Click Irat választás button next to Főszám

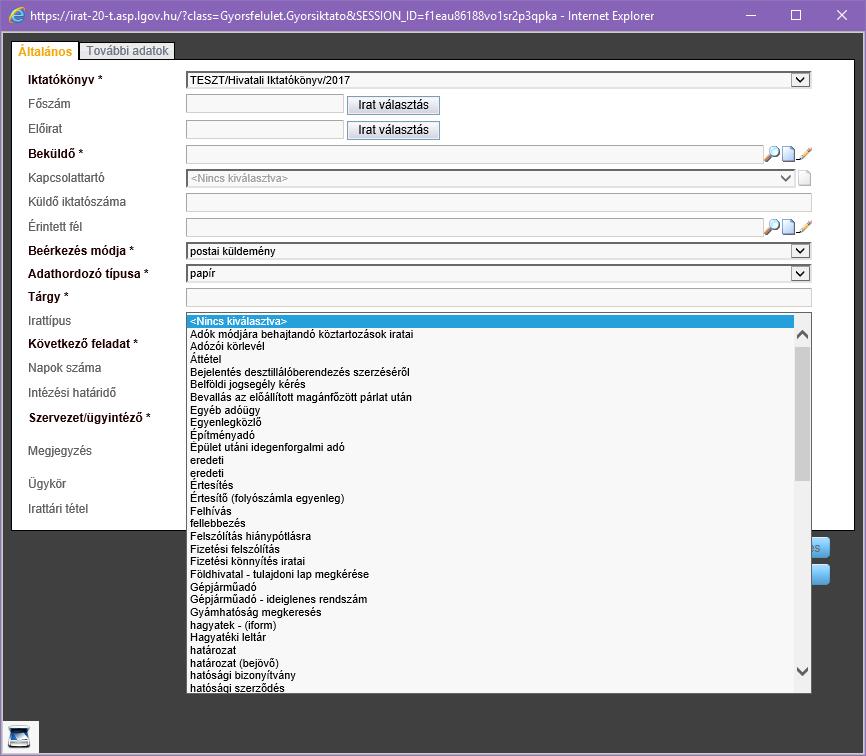(x=393, y=105)
